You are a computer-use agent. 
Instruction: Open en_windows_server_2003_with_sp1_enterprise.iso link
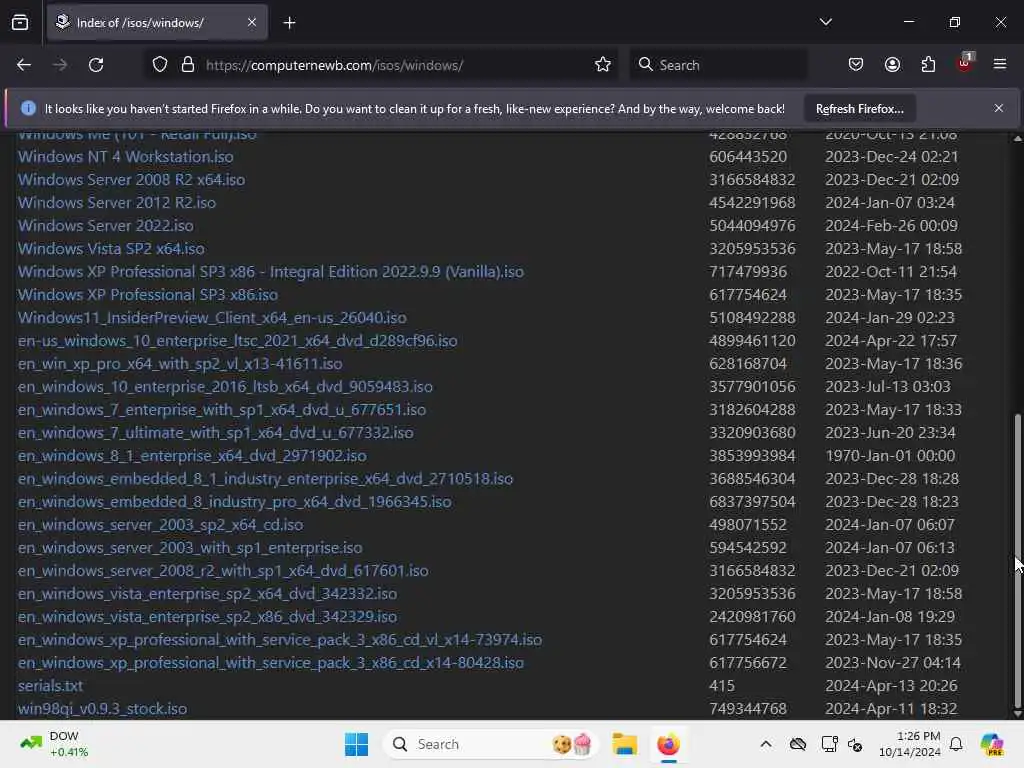click(190, 548)
